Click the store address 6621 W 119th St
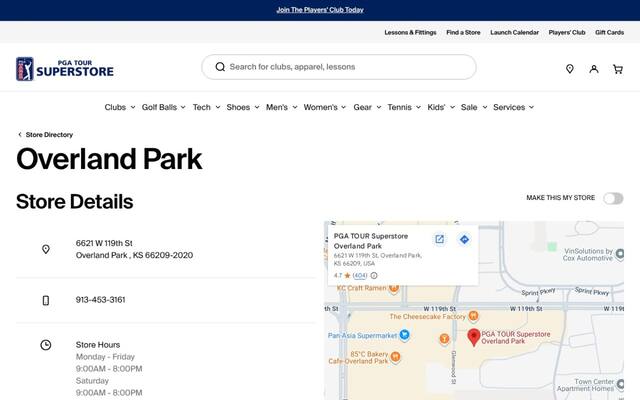The height and width of the screenshot is (400, 640). point(104,243)
